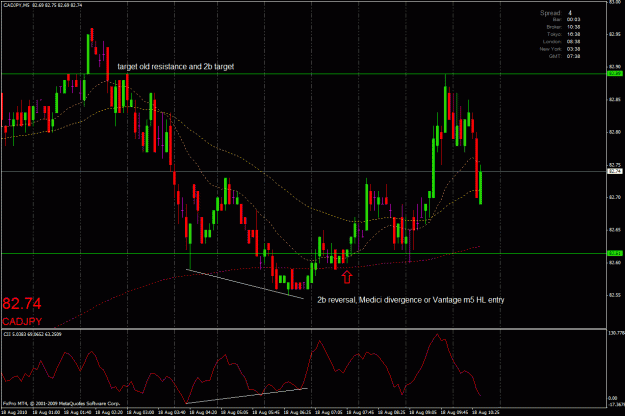The width and height of the screenshot is (625, 416).
Task: Click the Tokyo time 16:38 entry
Action: [563, 34]
